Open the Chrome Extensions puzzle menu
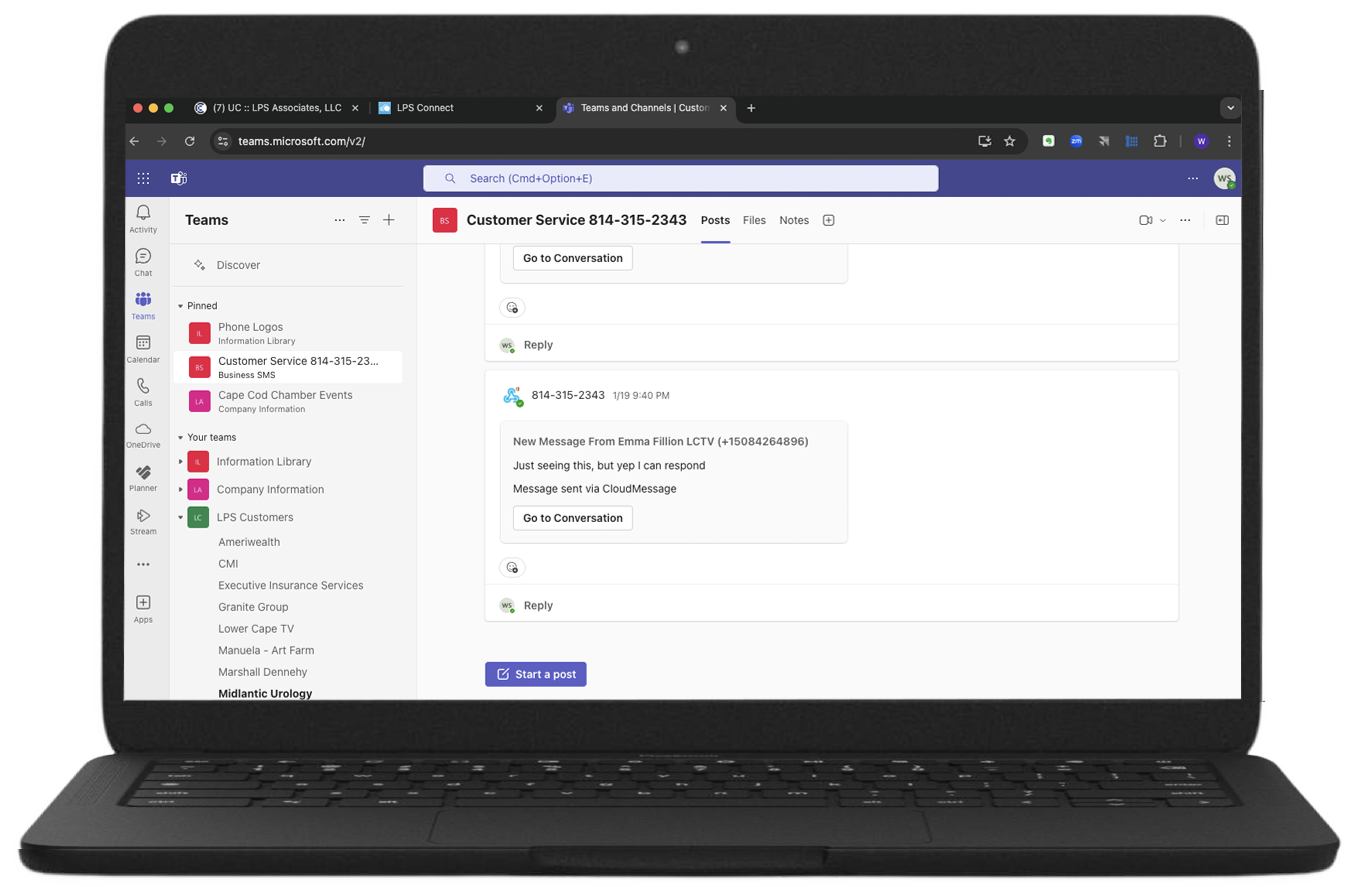The width and height of the screenshot is (1353, 887). click(1160, 141)
